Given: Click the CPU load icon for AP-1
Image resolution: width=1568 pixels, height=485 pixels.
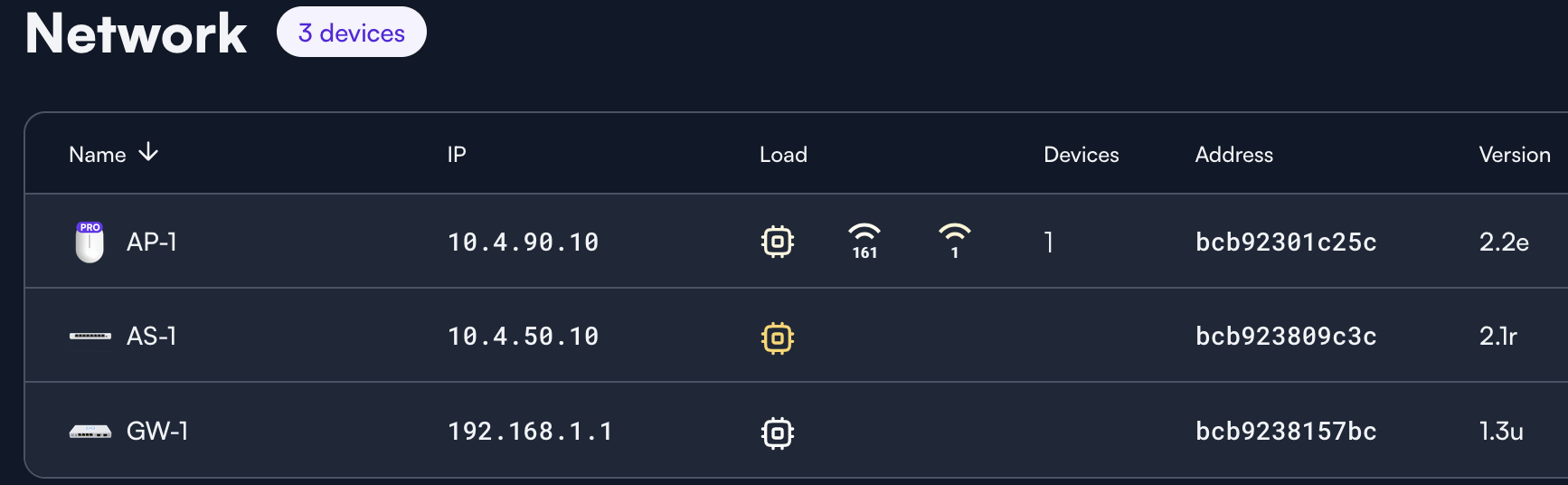Looking at the screenshot, I should [778, 242].
